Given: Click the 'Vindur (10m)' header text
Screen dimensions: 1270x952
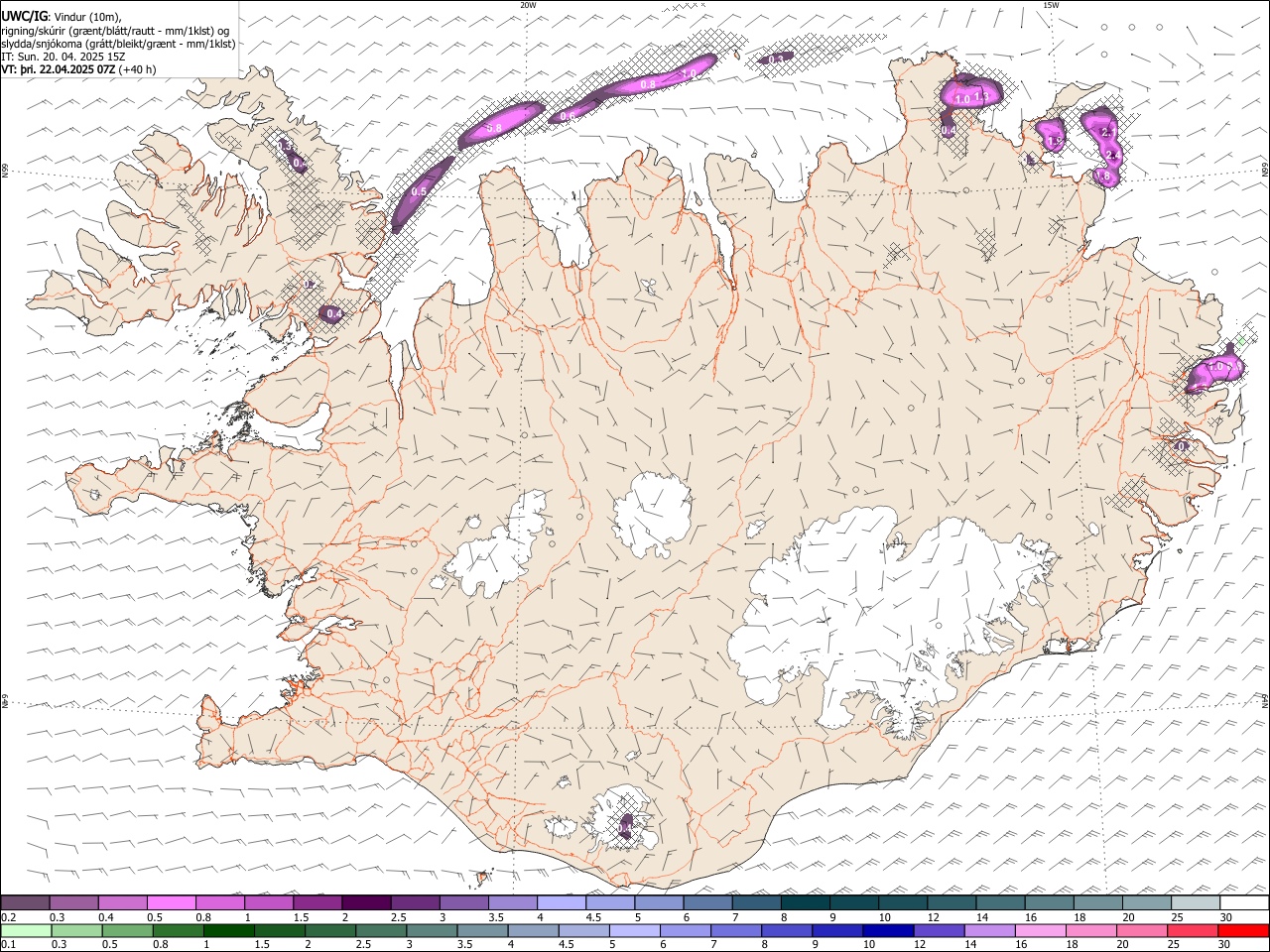Looking at the screenshot, I should point(87,16).
